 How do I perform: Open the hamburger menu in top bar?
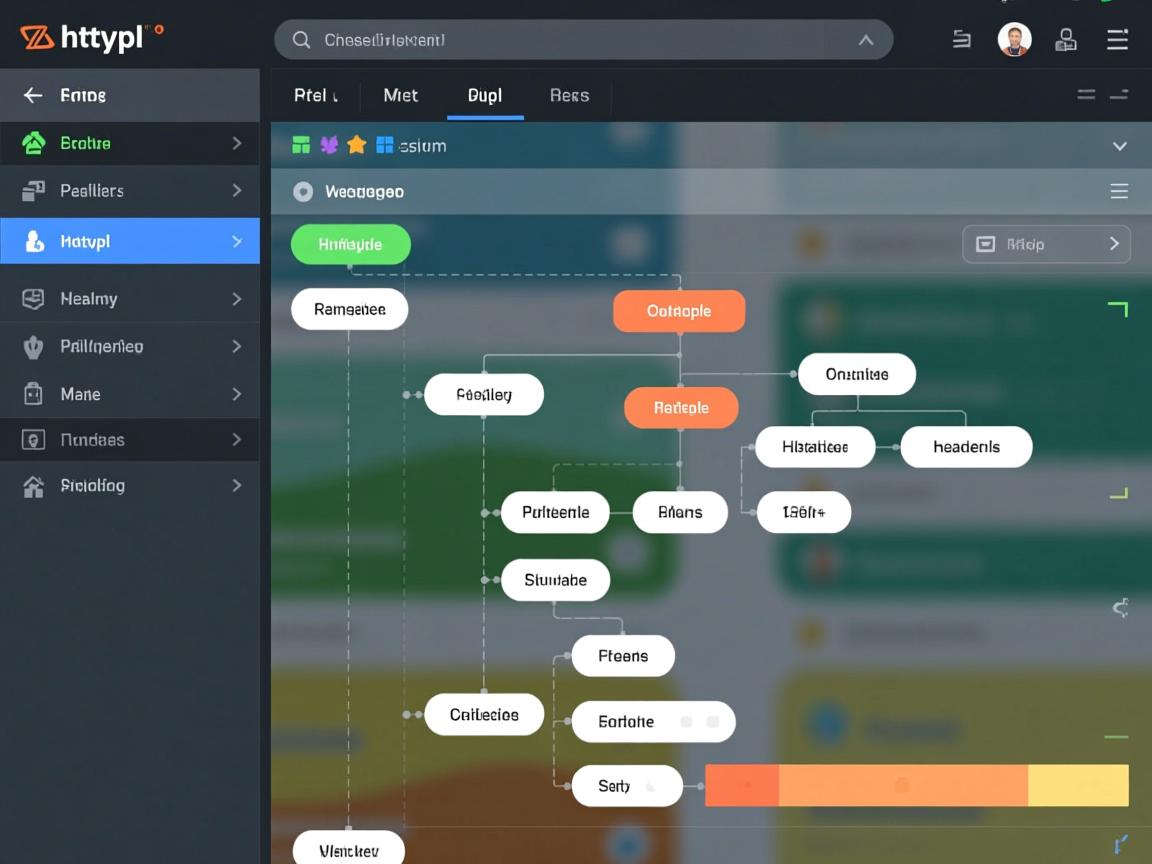click(x=1117, y=40)
